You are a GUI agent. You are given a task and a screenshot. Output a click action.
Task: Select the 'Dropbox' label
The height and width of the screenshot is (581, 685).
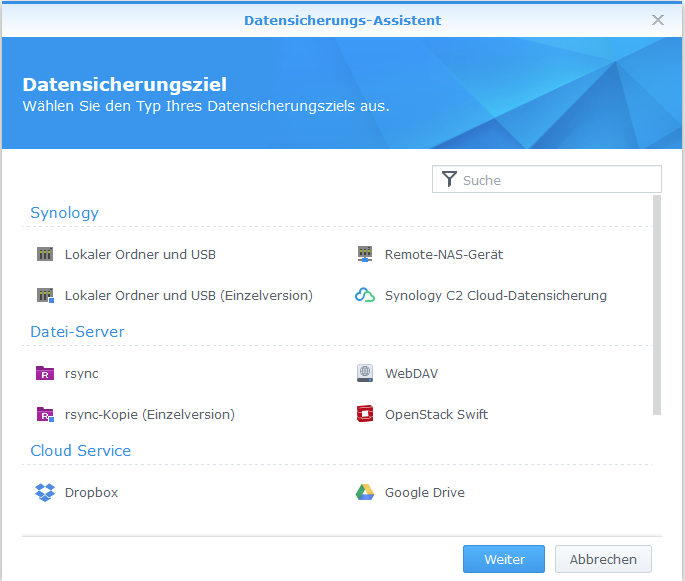point(91,493)
